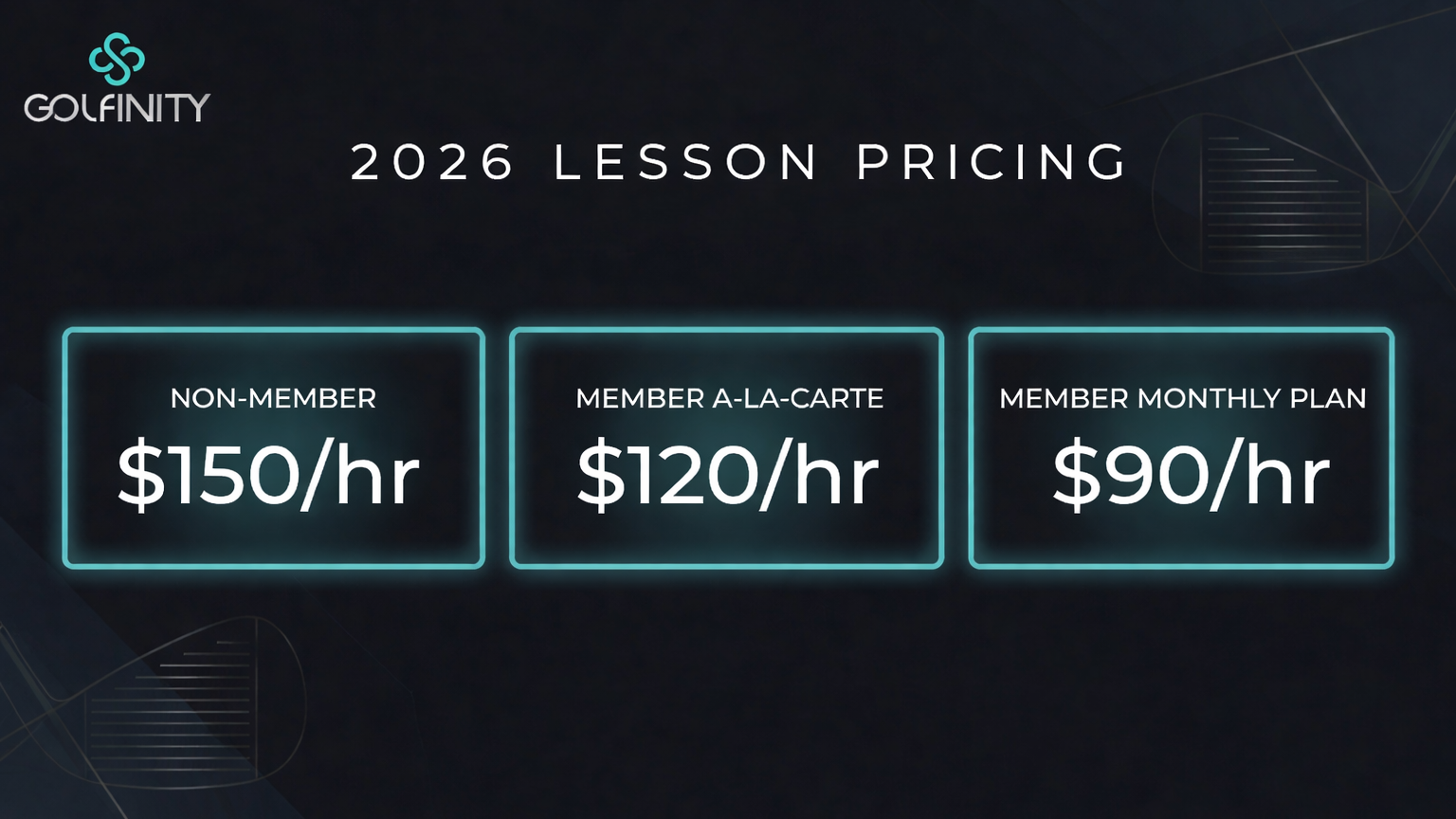This screenshot has width=1456, height=819.
Task: Click the left teal border of Non-Member card
Action: pyautogui.click(x=66, y=448)
